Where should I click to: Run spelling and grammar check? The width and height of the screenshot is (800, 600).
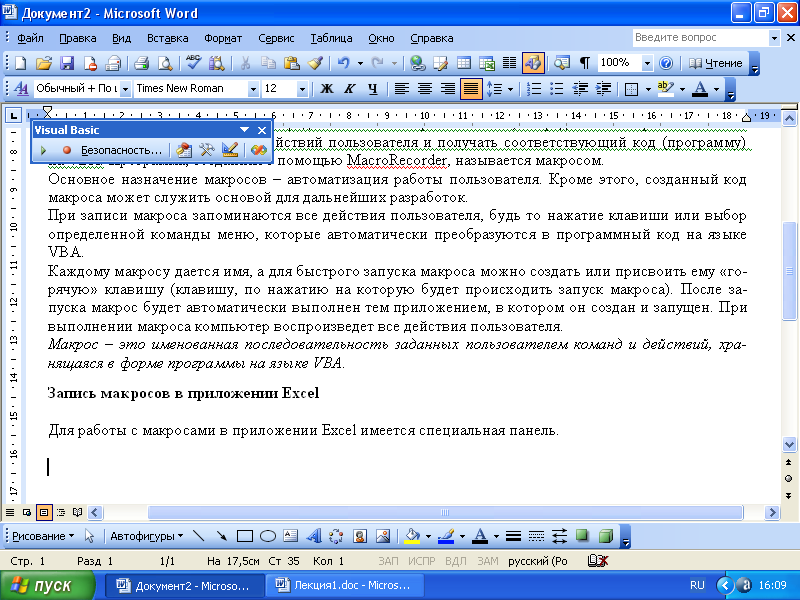(193, 63)
